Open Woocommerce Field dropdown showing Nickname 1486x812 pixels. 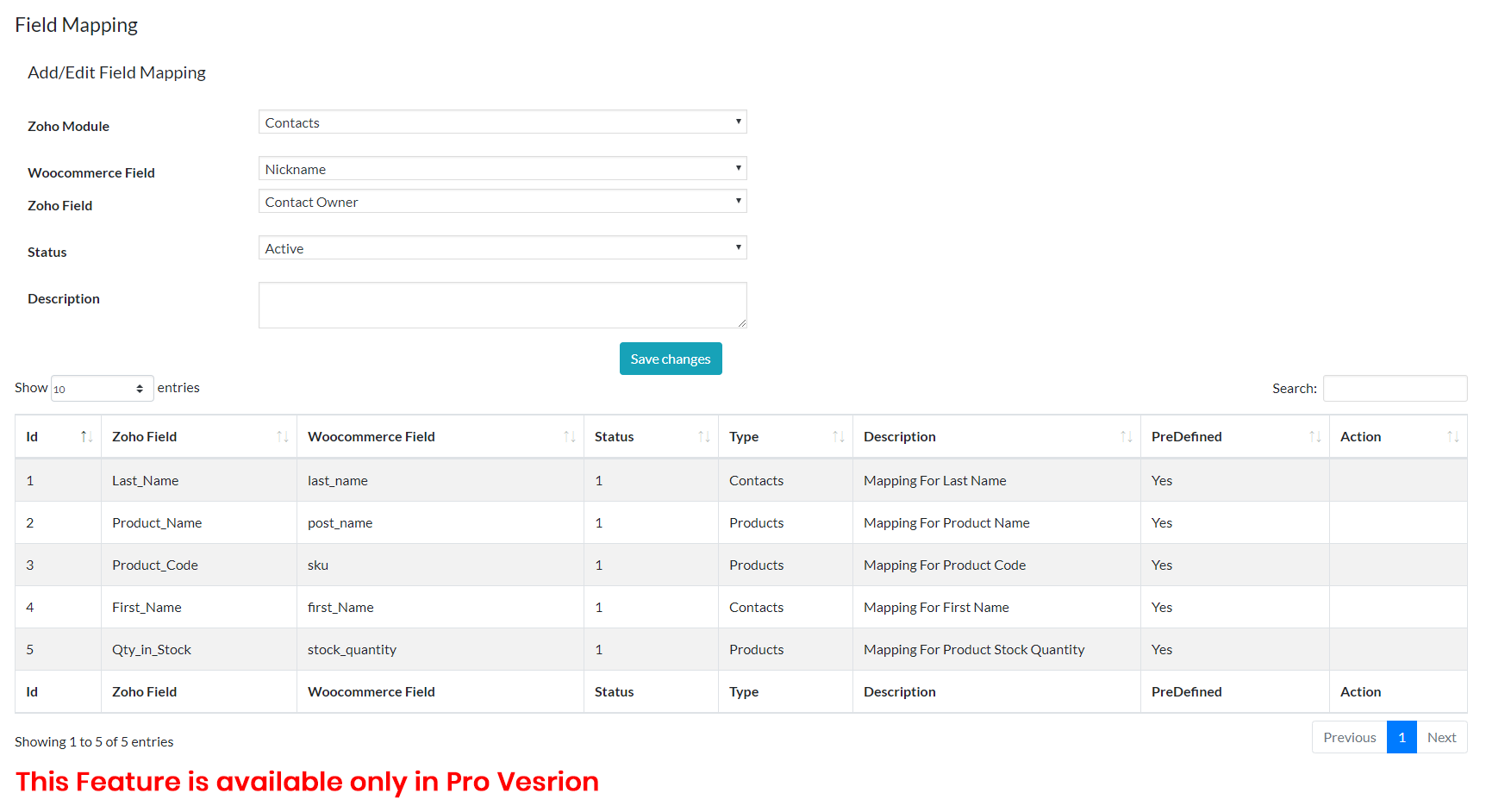503,168
